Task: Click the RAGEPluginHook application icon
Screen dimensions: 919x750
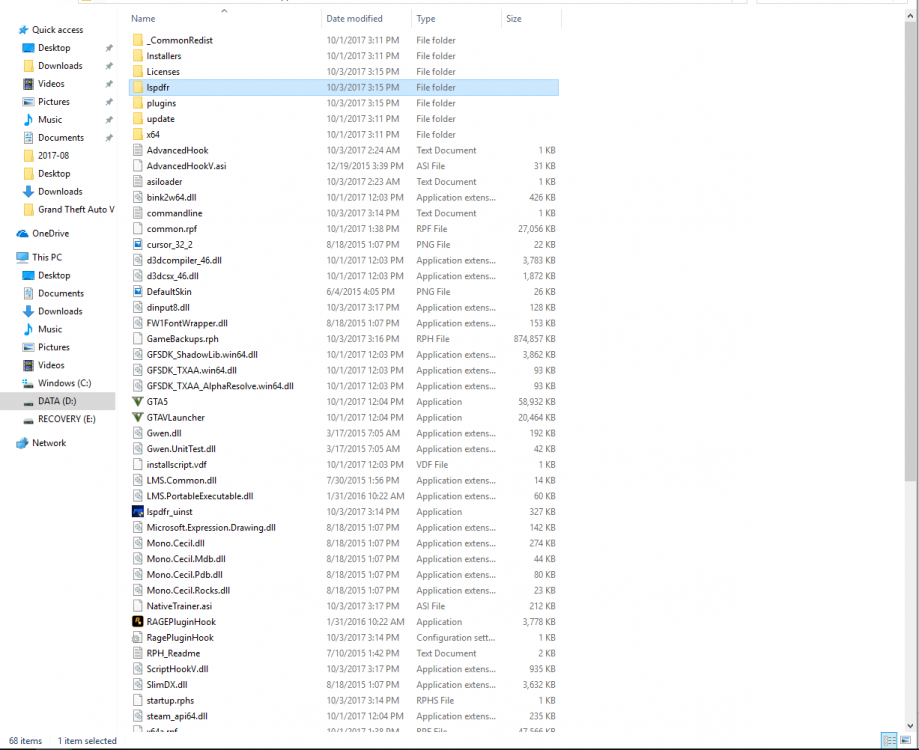Action: (138, 622)
